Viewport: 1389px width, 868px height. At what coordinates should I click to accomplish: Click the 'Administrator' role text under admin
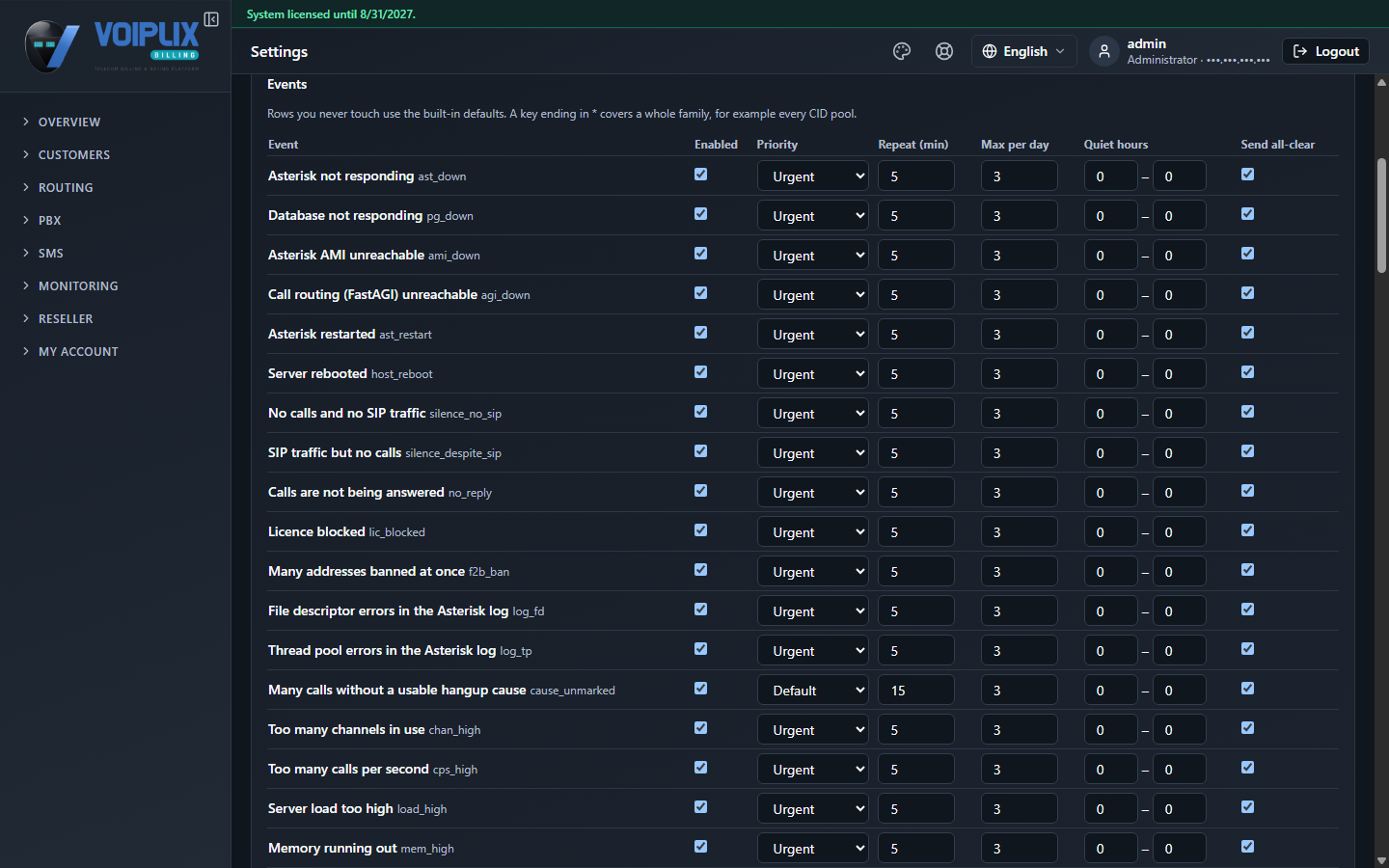pyautogui.click(x=1161, y=60)
